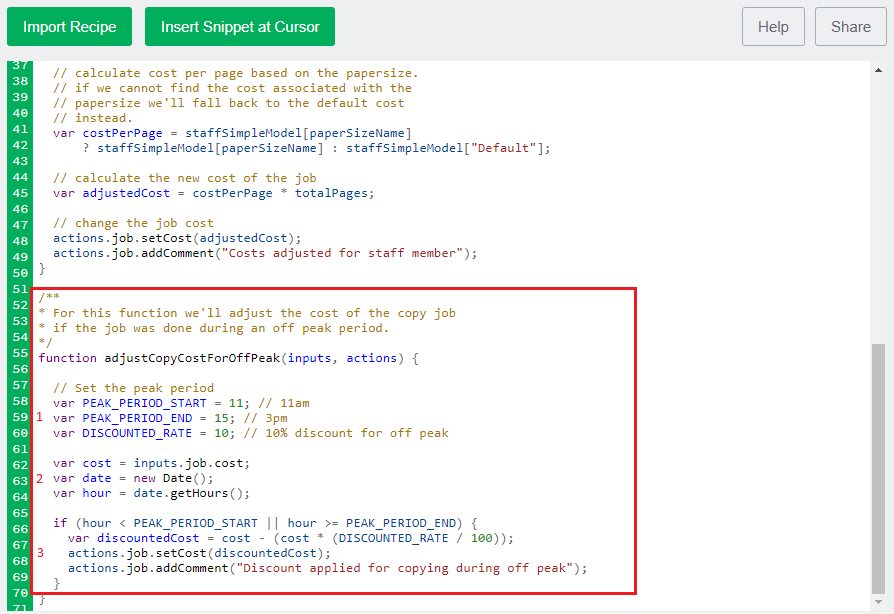Click the Share button
Viewport: 894px width, 614px height.
tap(851, 27)
